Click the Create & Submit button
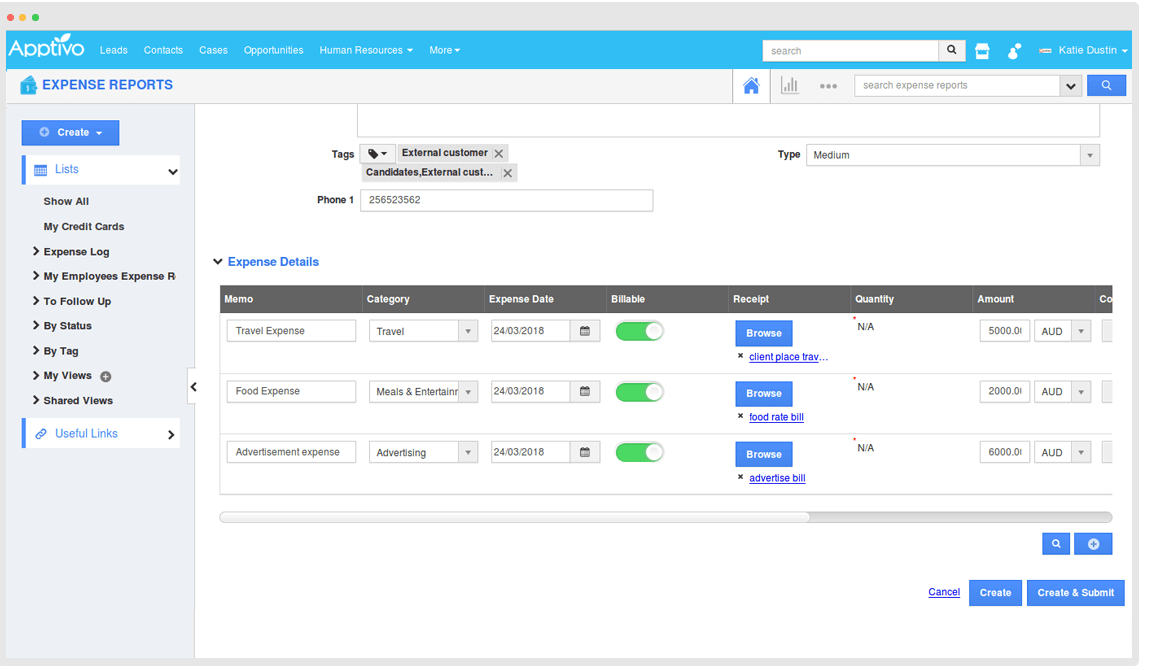This screenshot has height=670, width=1150. point(1075,593)
